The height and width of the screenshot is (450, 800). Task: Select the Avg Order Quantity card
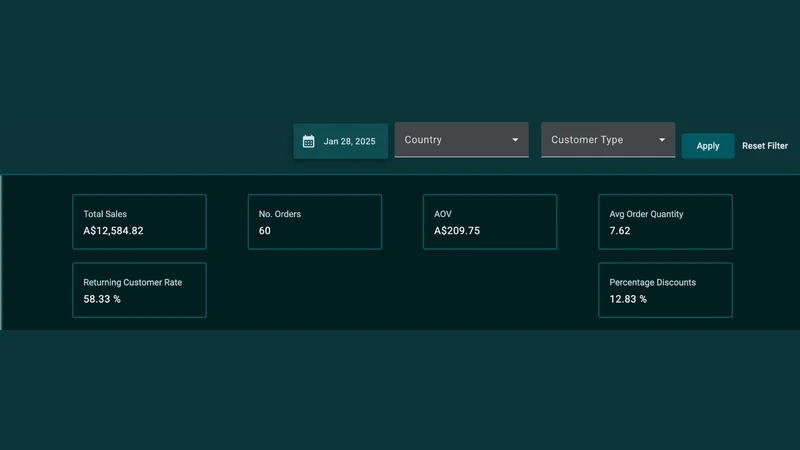665,222
